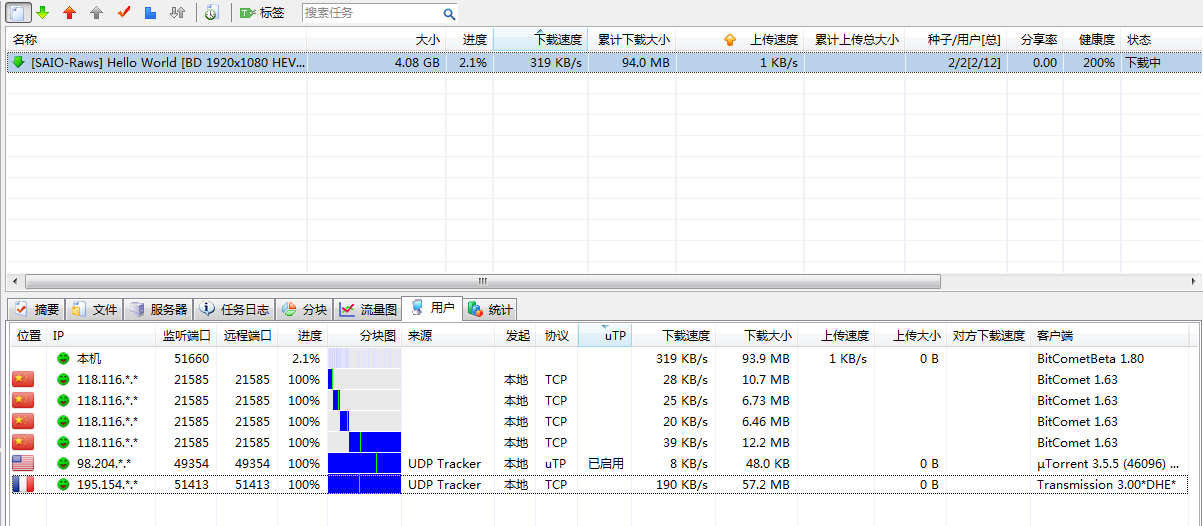Viewport: 1203px width, 526px height.
Task: Click the gray up-down arrows toolbar icon
Action: click(177, 13)
